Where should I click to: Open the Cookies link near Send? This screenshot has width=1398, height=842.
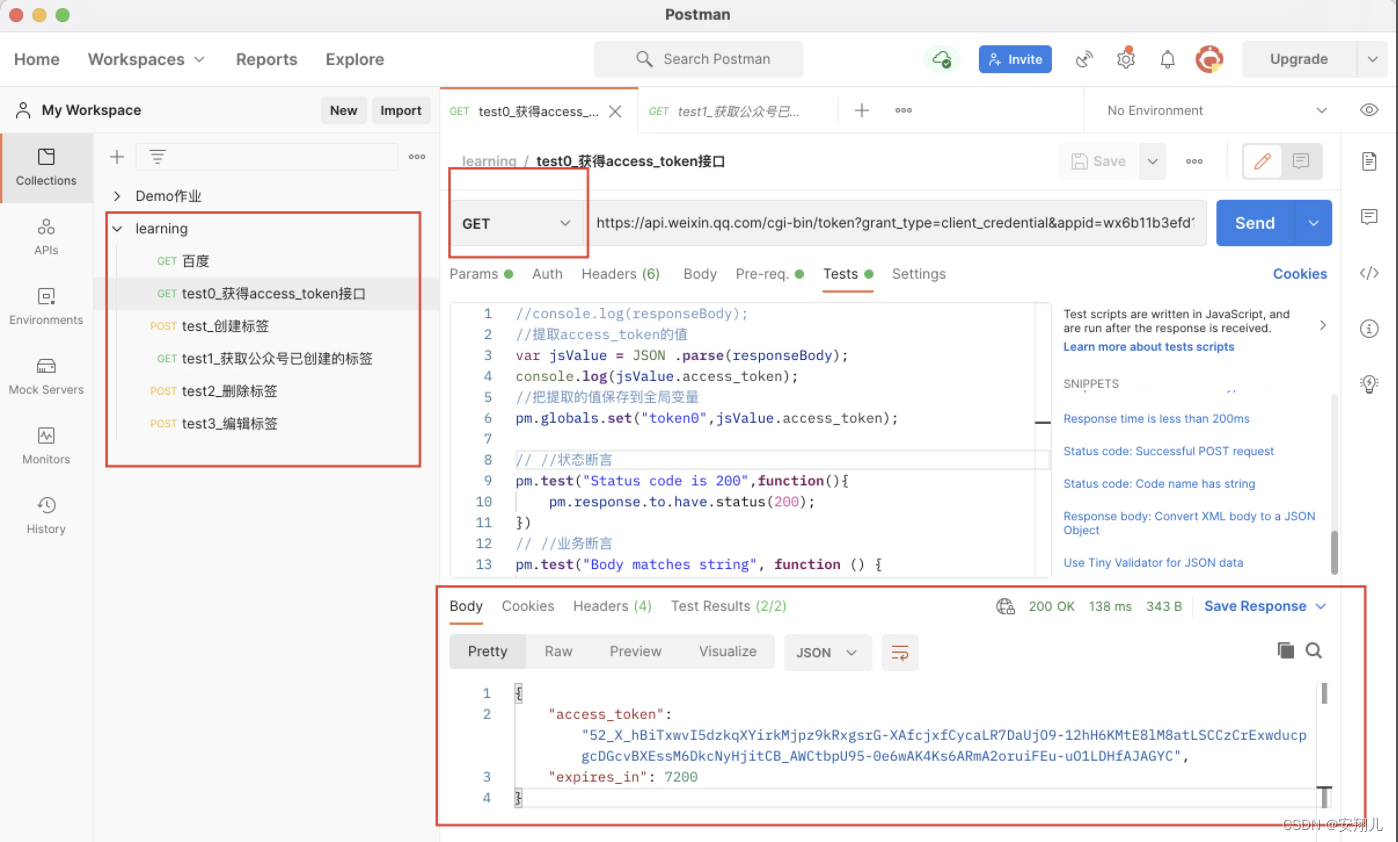(1300, 274)
